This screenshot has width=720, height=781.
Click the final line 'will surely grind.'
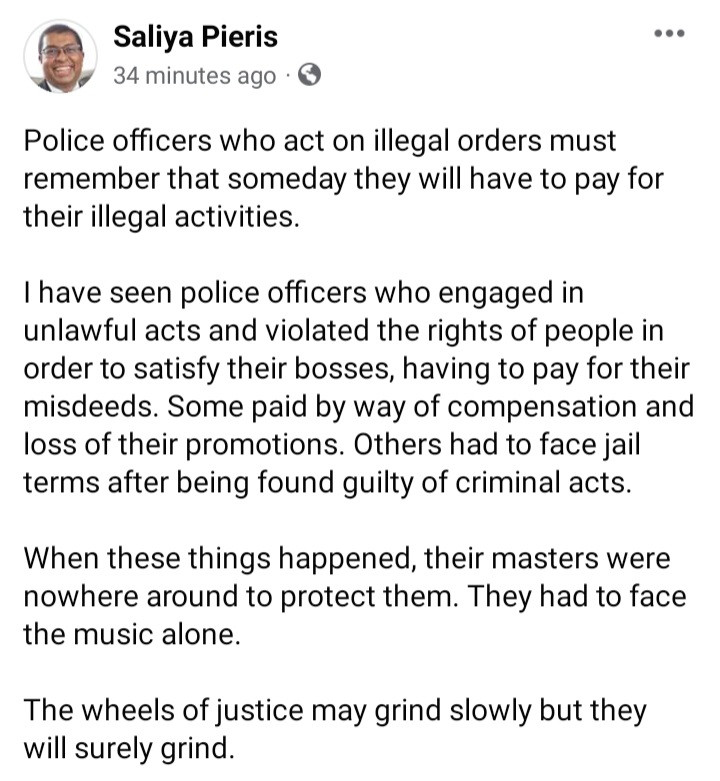click(128, 749)
